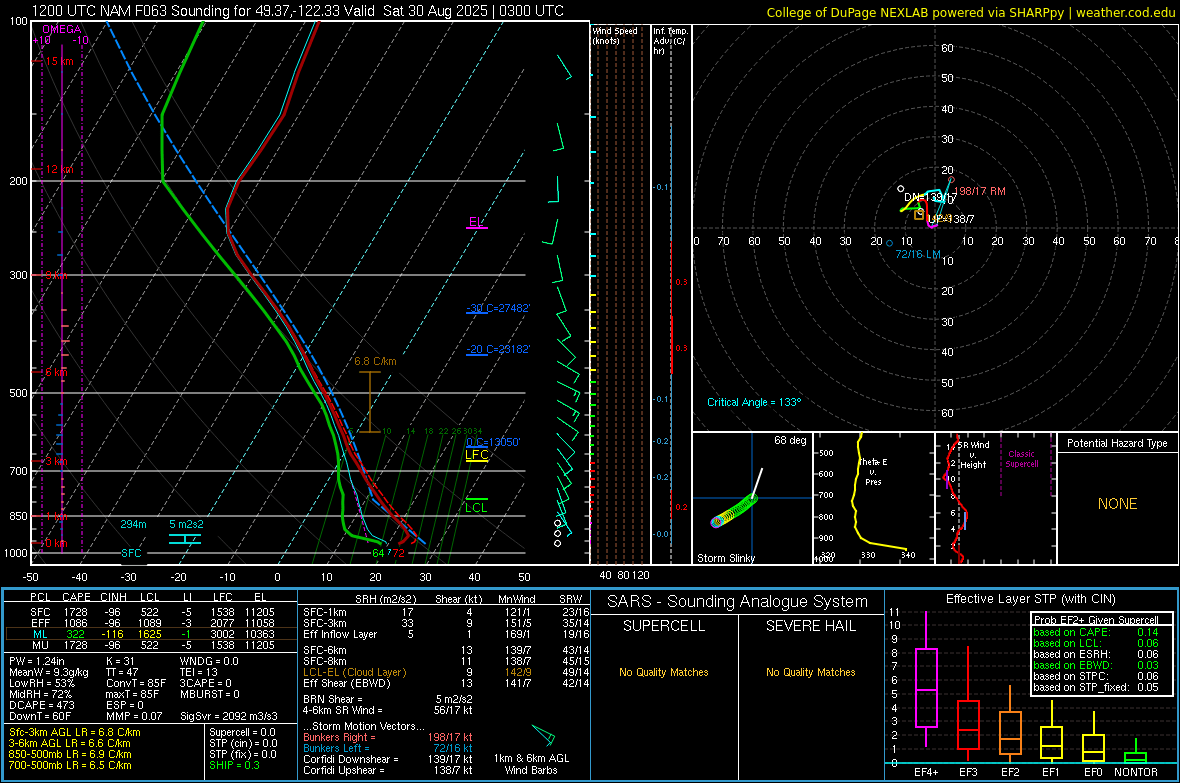Click 'Prob EF2+ Given Supercell' header
Screen dimensions: 1180x783
[1096, 620]
